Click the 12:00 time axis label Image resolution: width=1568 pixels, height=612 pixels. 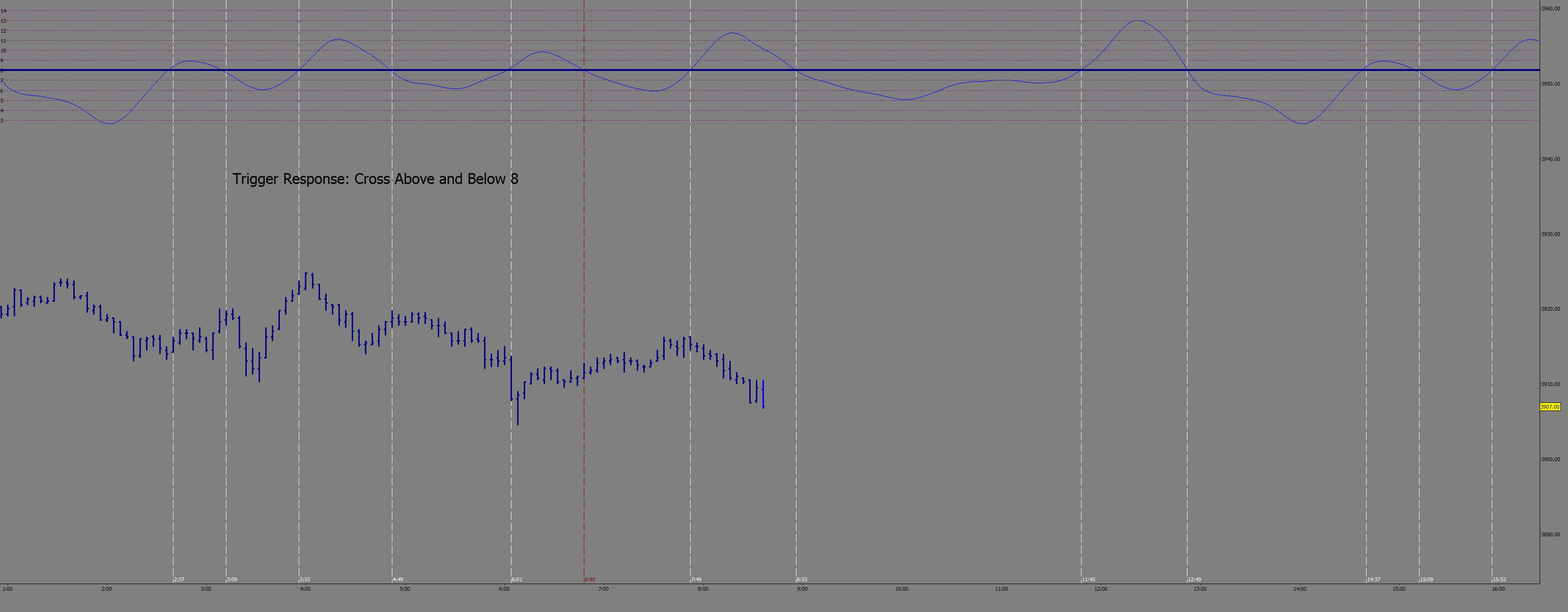tap(1100, 589)
